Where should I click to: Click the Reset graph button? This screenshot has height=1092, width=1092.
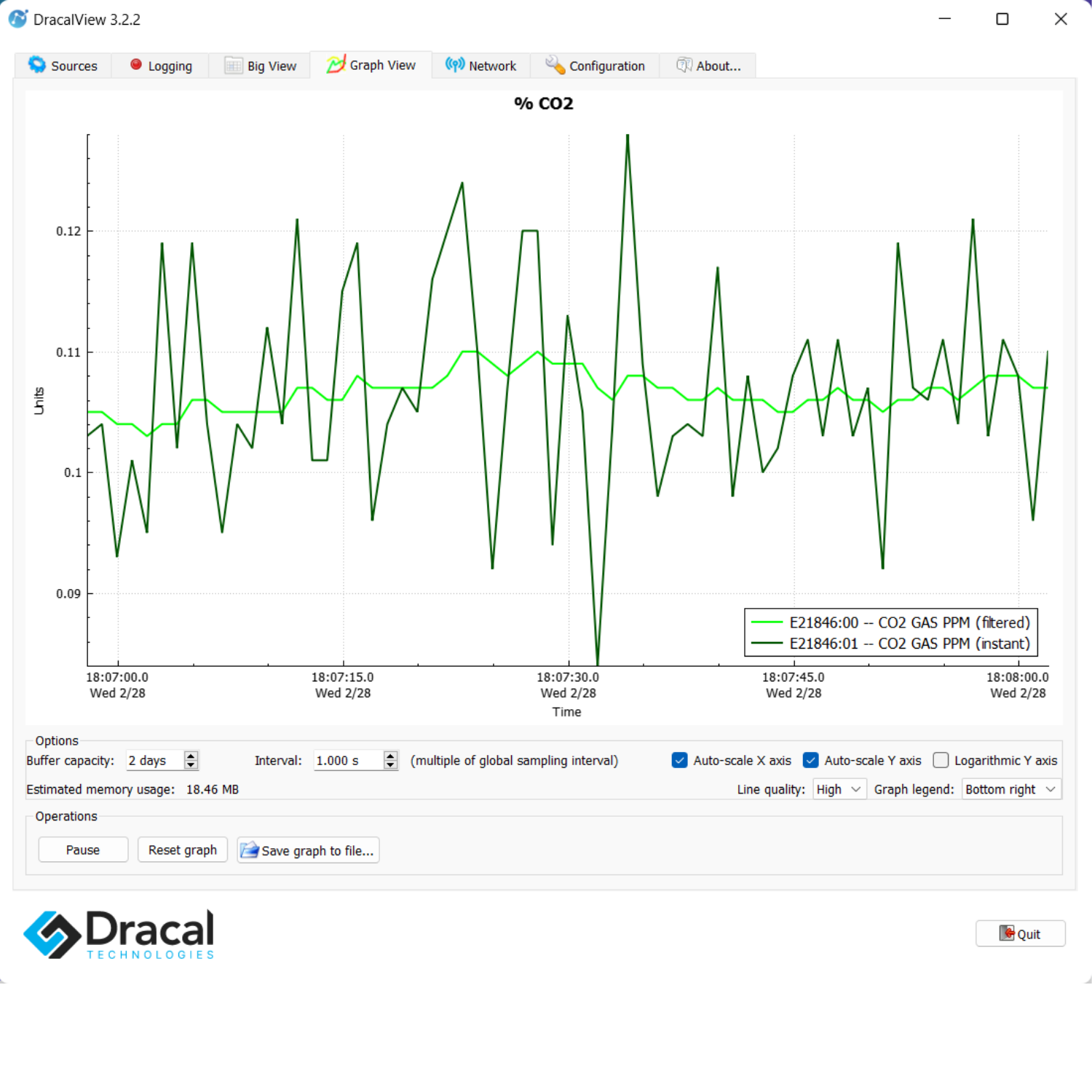pos(183,850)
